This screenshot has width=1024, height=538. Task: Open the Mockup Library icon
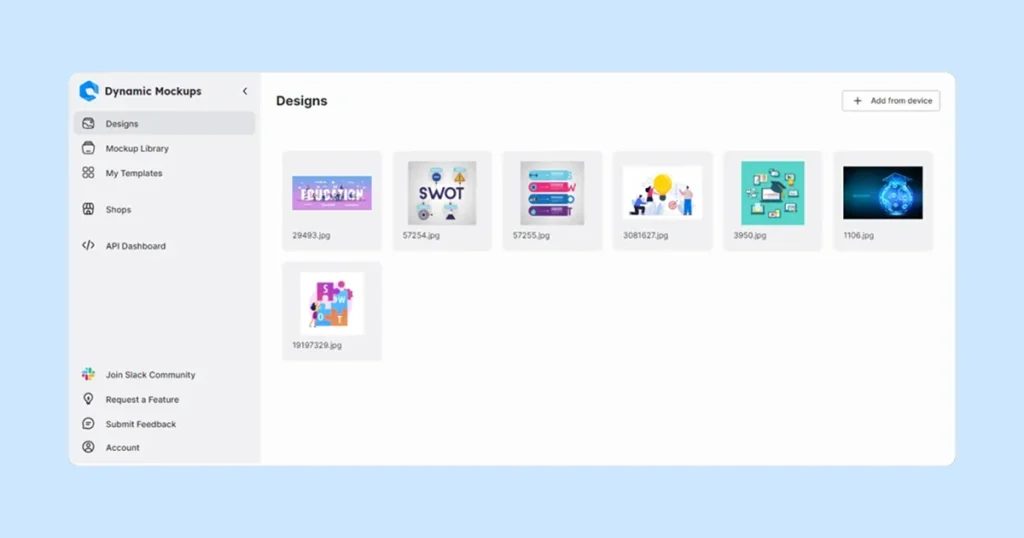point(88,148)
